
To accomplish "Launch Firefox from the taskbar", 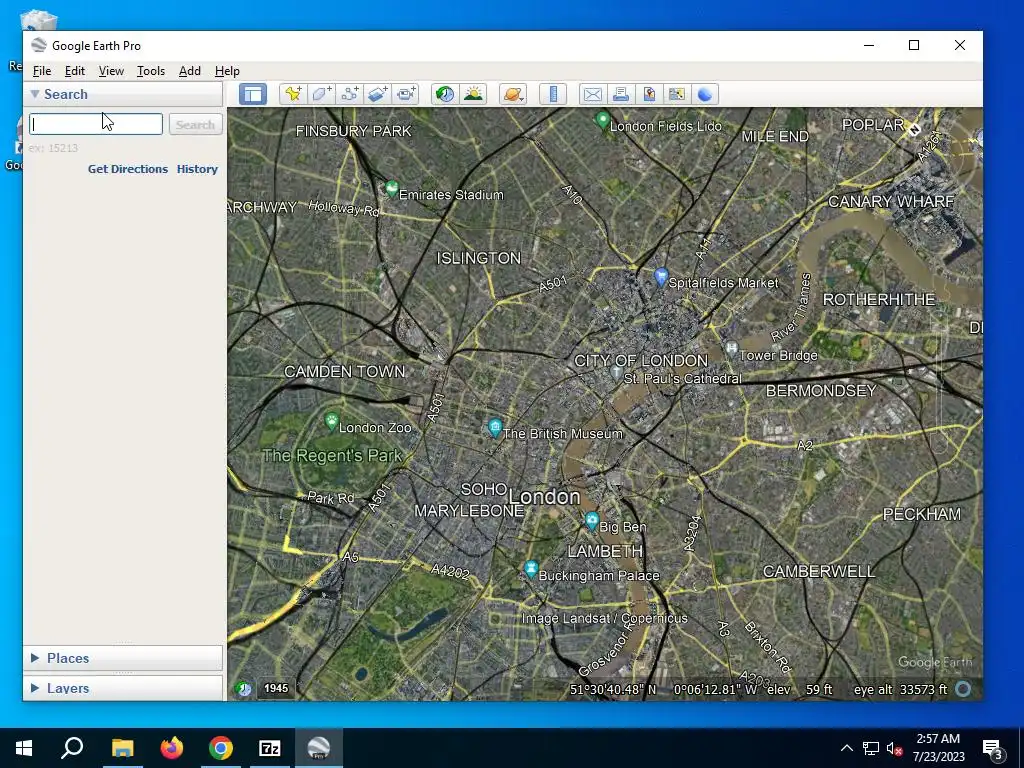I will 172,748.
